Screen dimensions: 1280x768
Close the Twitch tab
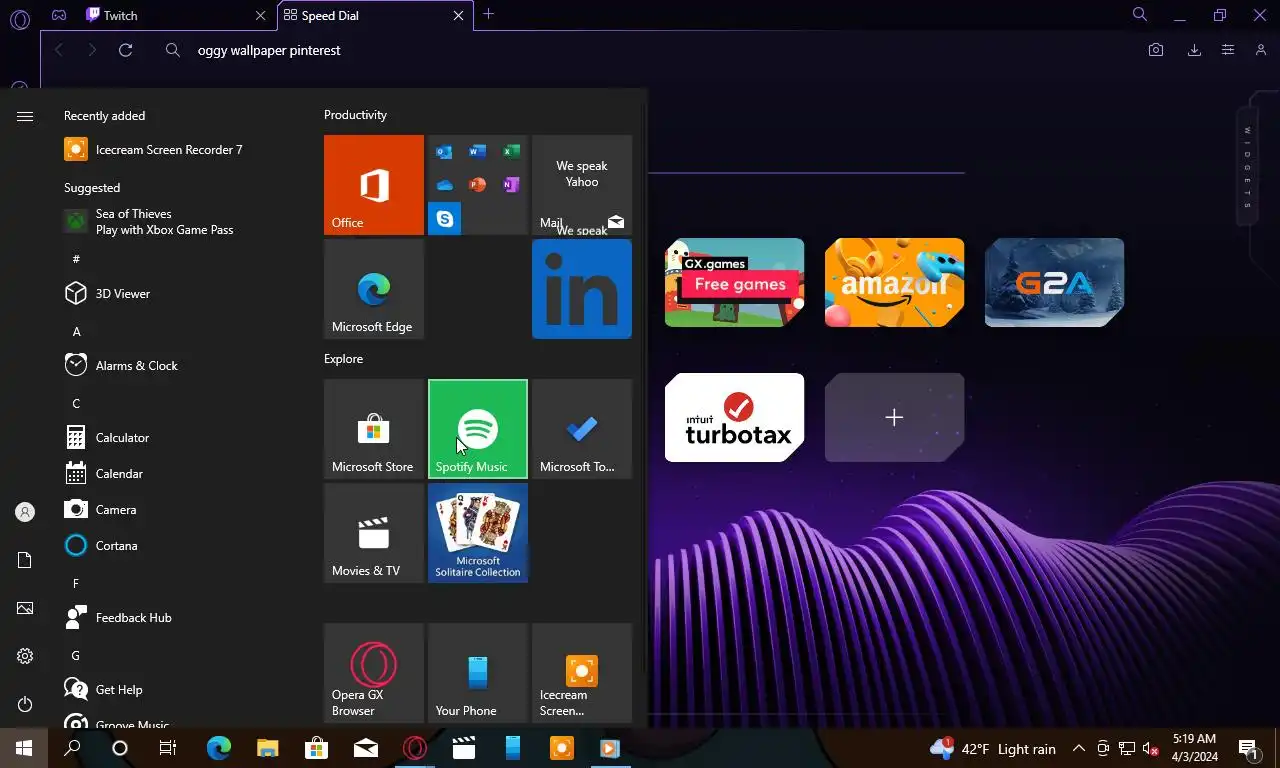point(261,15)
